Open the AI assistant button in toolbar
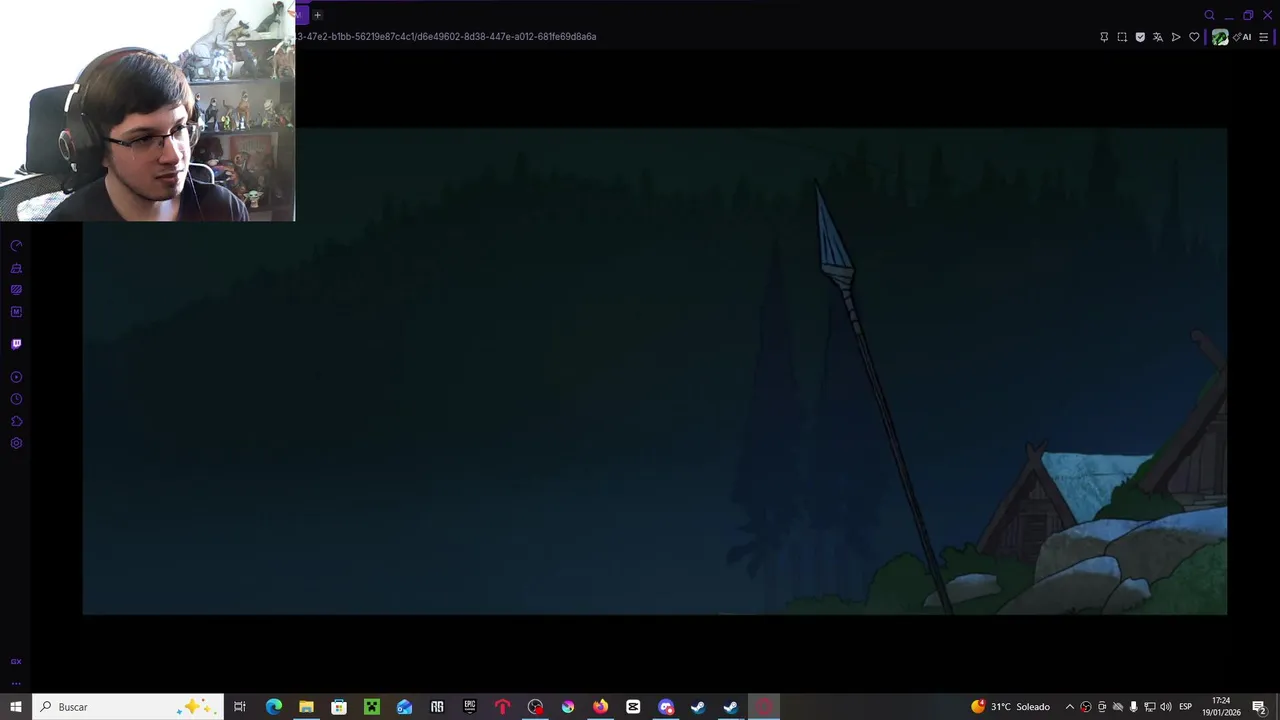 [x=1243, y=37]
